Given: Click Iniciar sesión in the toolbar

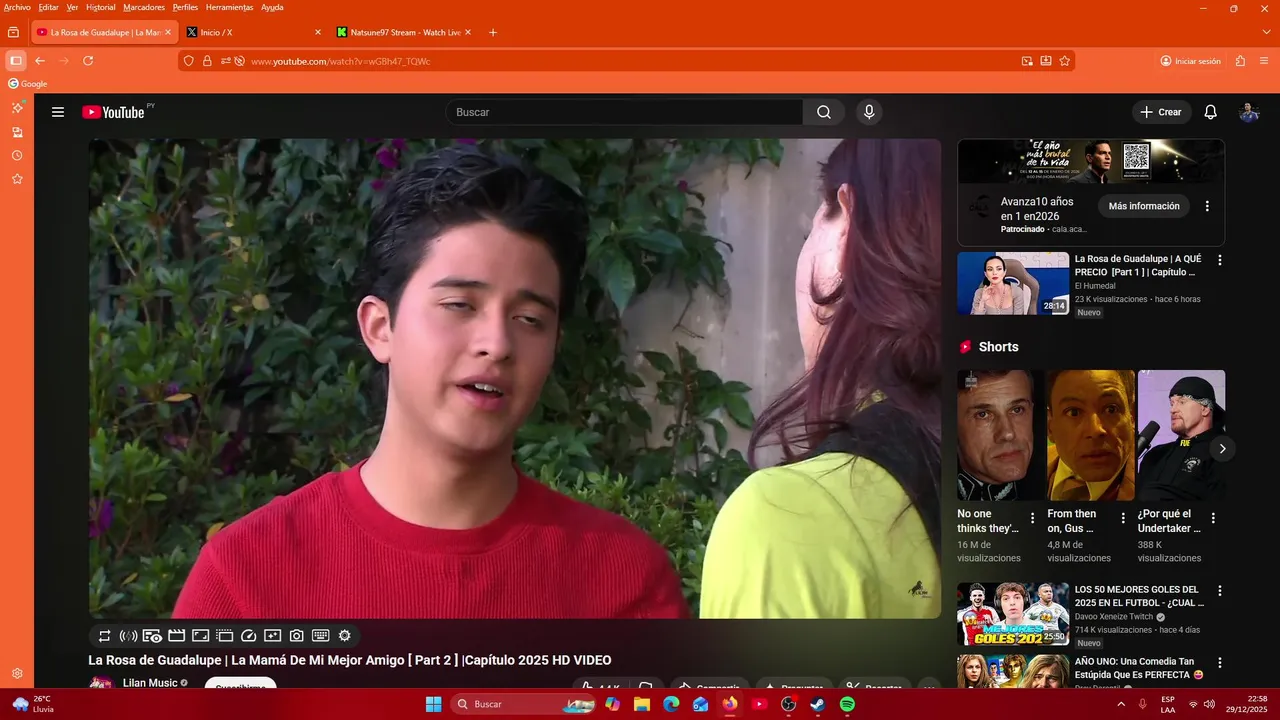Looking at the screenshot, I should point(1190,61).
